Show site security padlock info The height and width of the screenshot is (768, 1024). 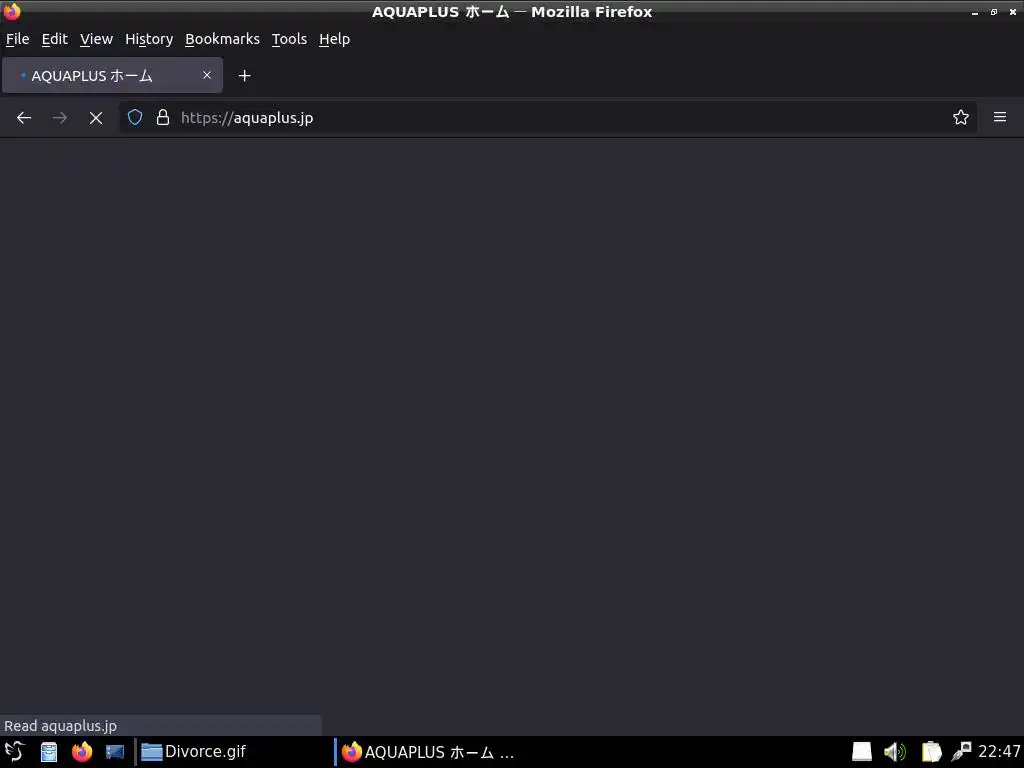pos(163,118)
